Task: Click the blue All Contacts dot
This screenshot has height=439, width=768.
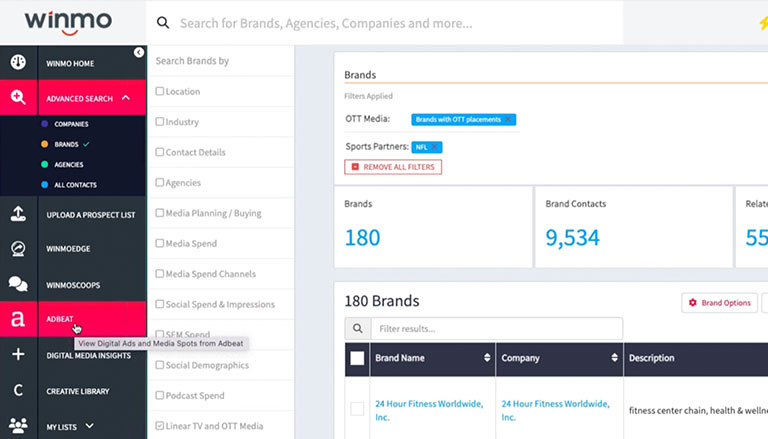Action: click(45, 185)
